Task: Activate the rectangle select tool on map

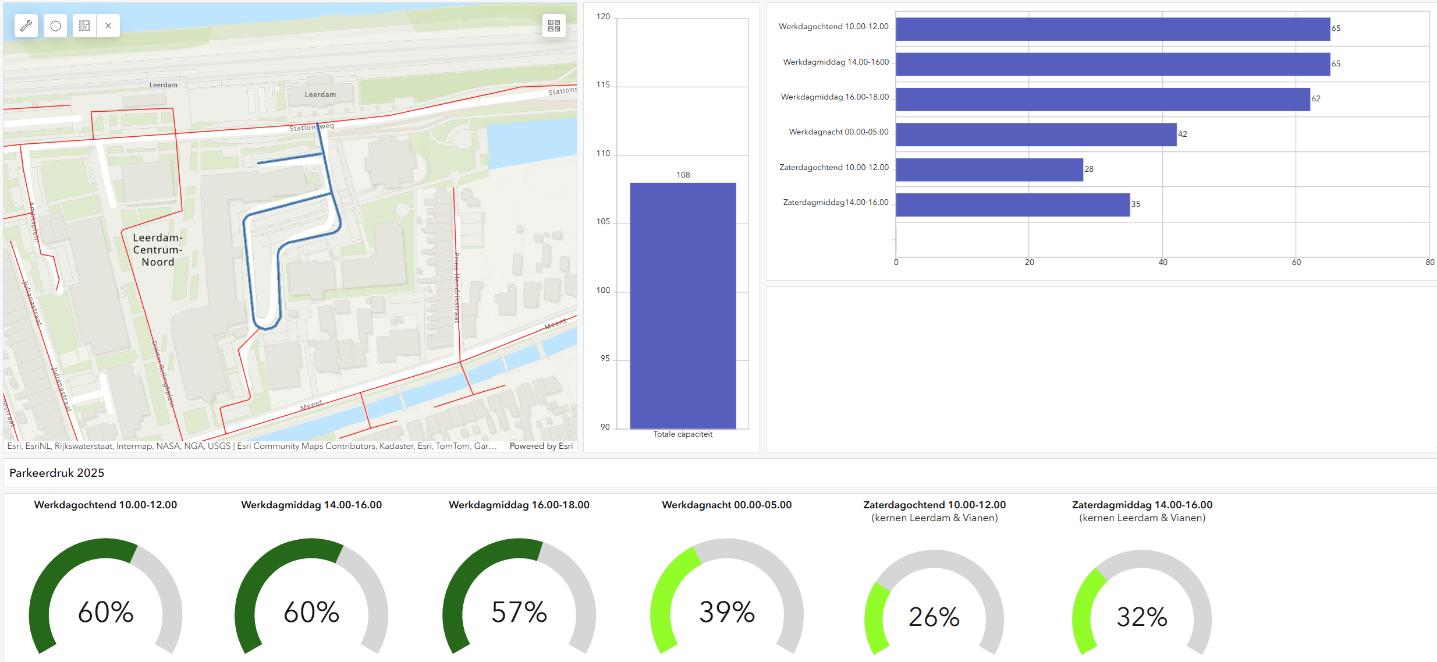Action: pos(84,26)
